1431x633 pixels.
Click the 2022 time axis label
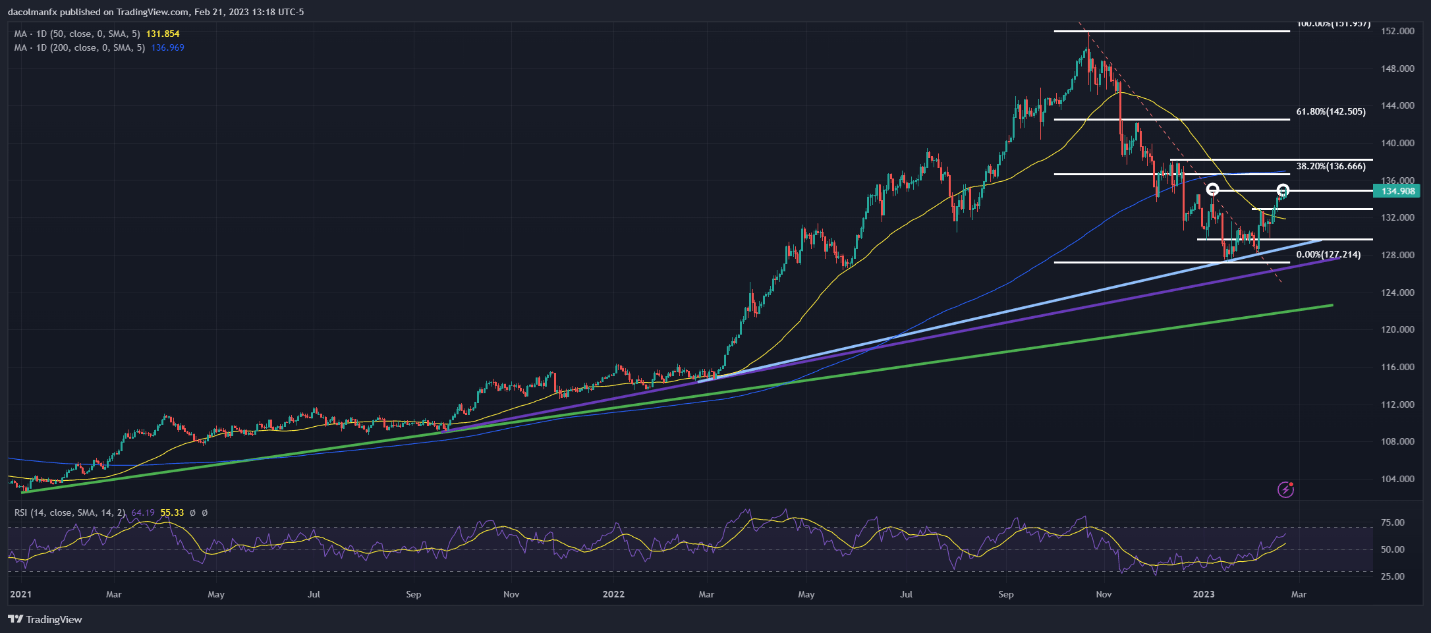[x=613, y=594]
